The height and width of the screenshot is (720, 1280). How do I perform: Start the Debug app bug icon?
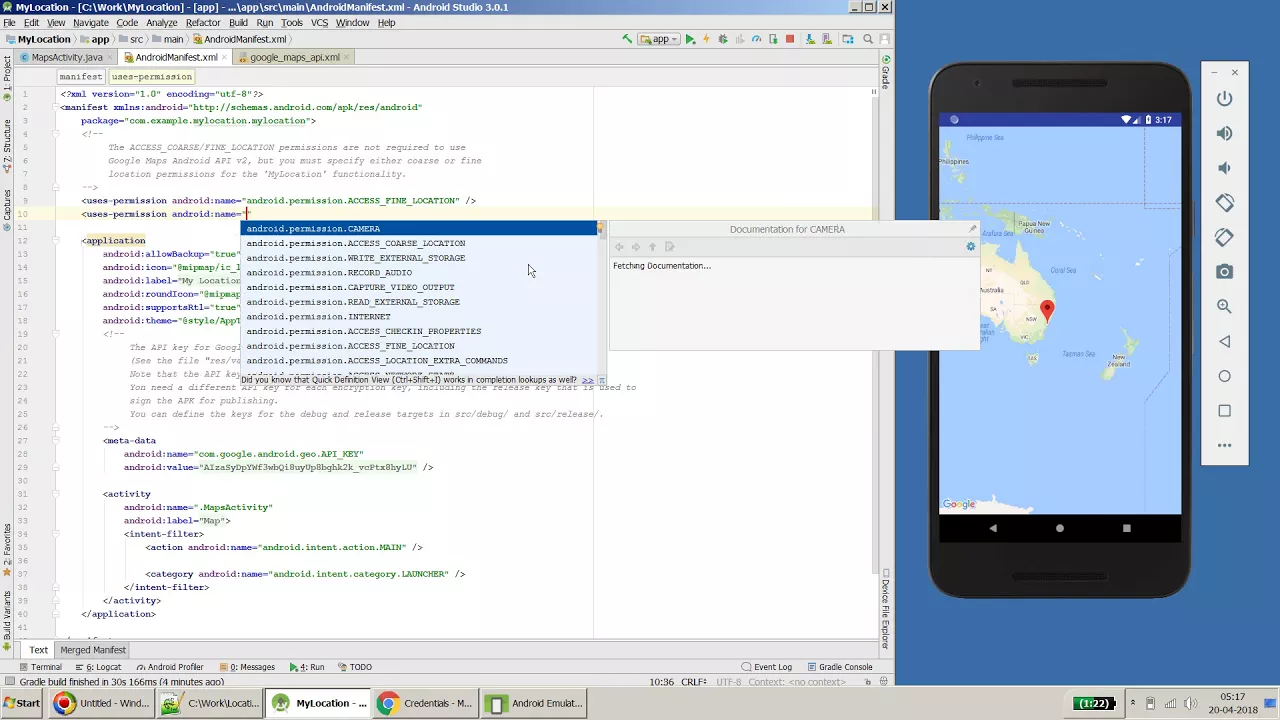[x=723, y=39]
